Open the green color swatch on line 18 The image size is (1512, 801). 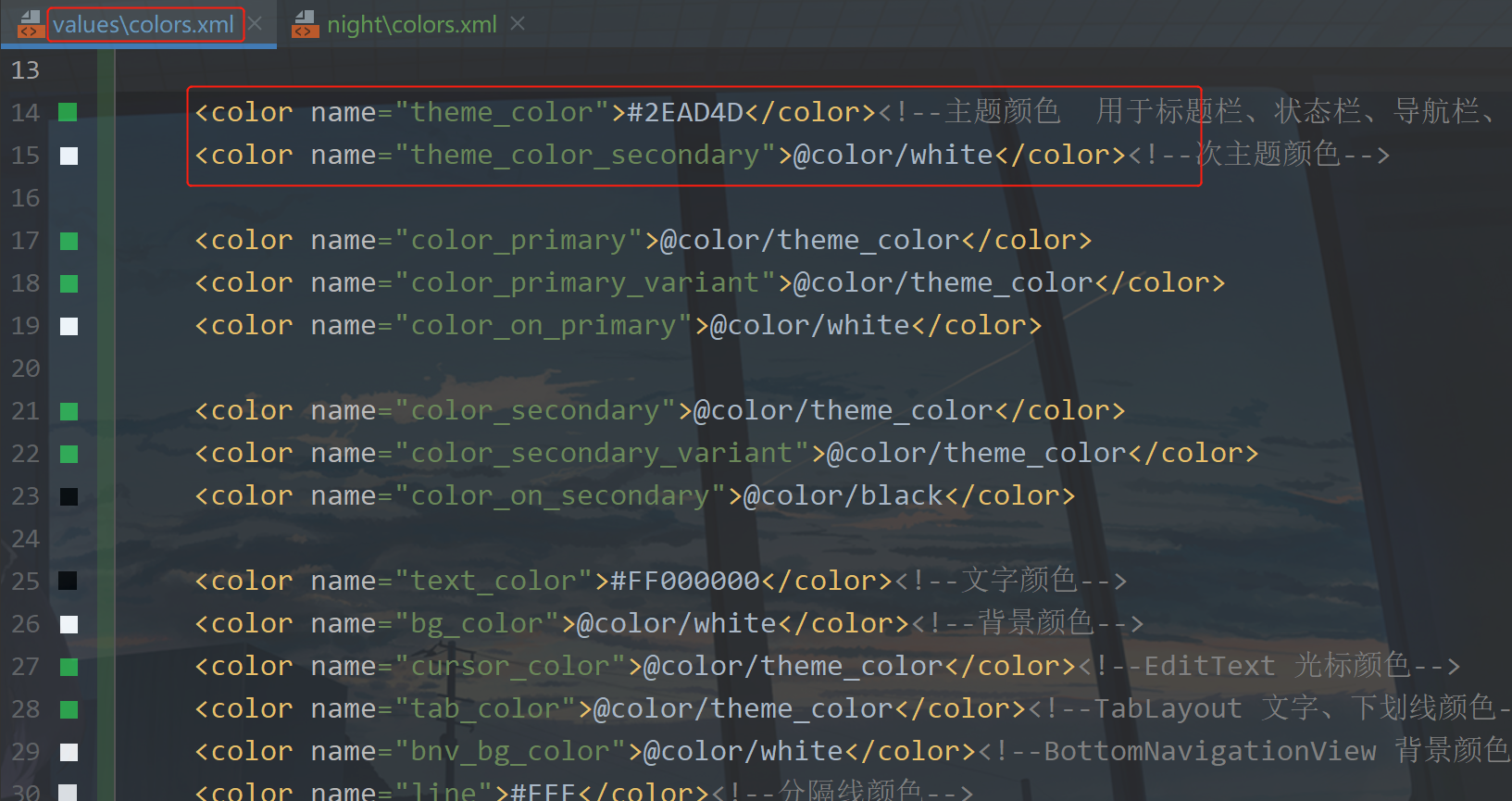pyautogui.click(x=69, y=283)
